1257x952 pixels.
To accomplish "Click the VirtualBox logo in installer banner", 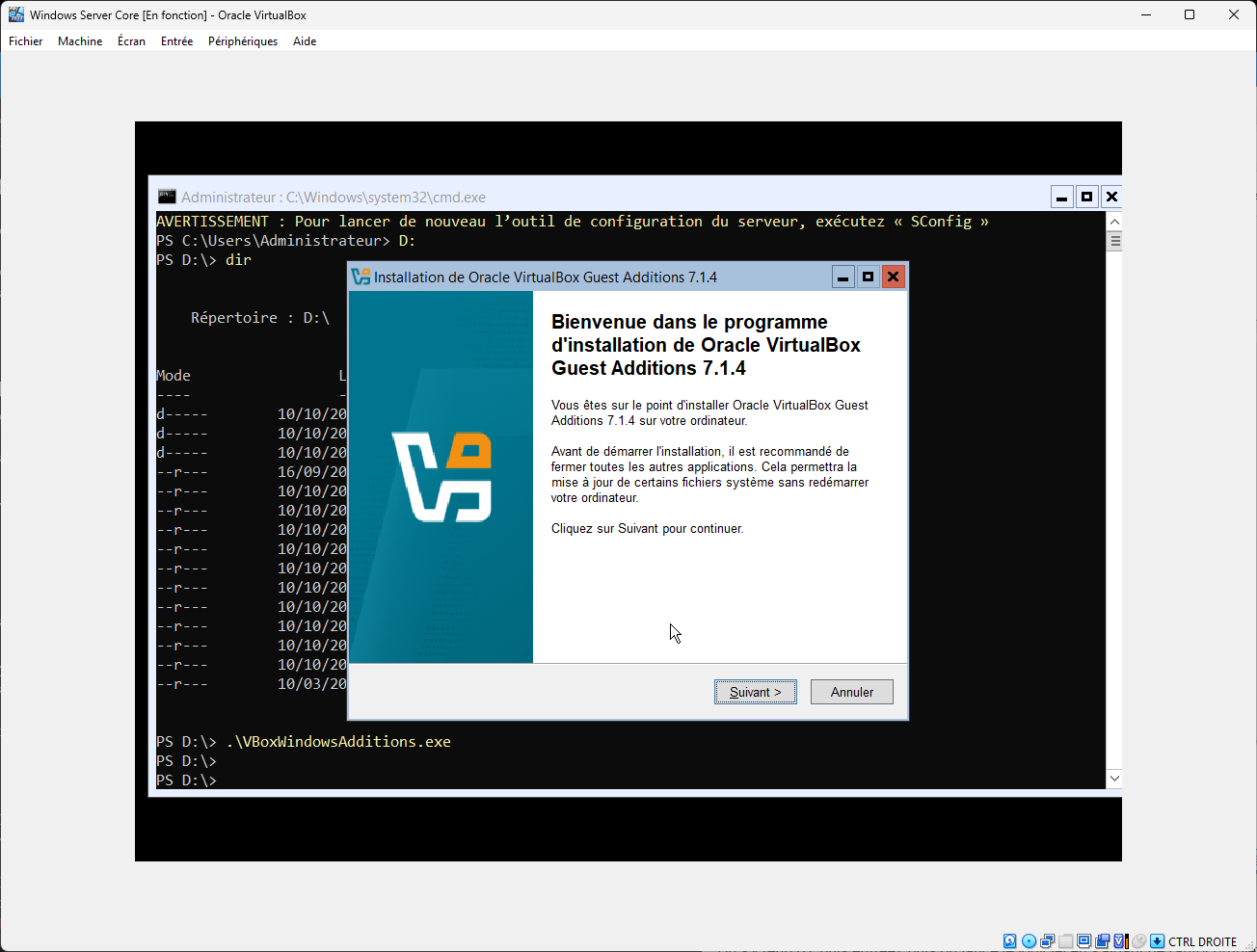I will click(x=442, y=477).
